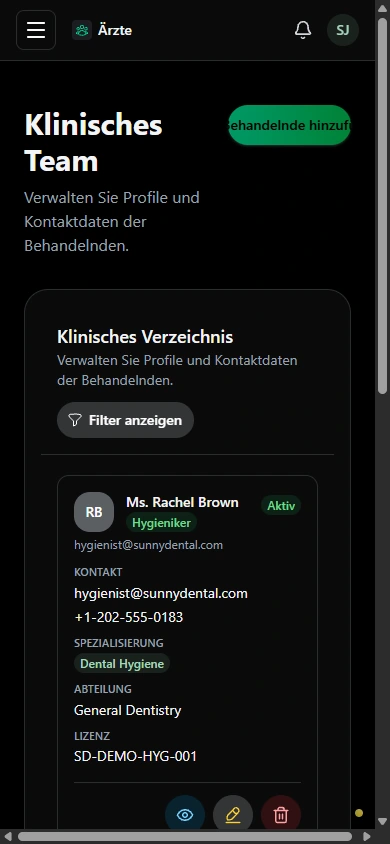Select the name Ms. Rachel Brown
The image size is (390, 844).
[182, 502]
